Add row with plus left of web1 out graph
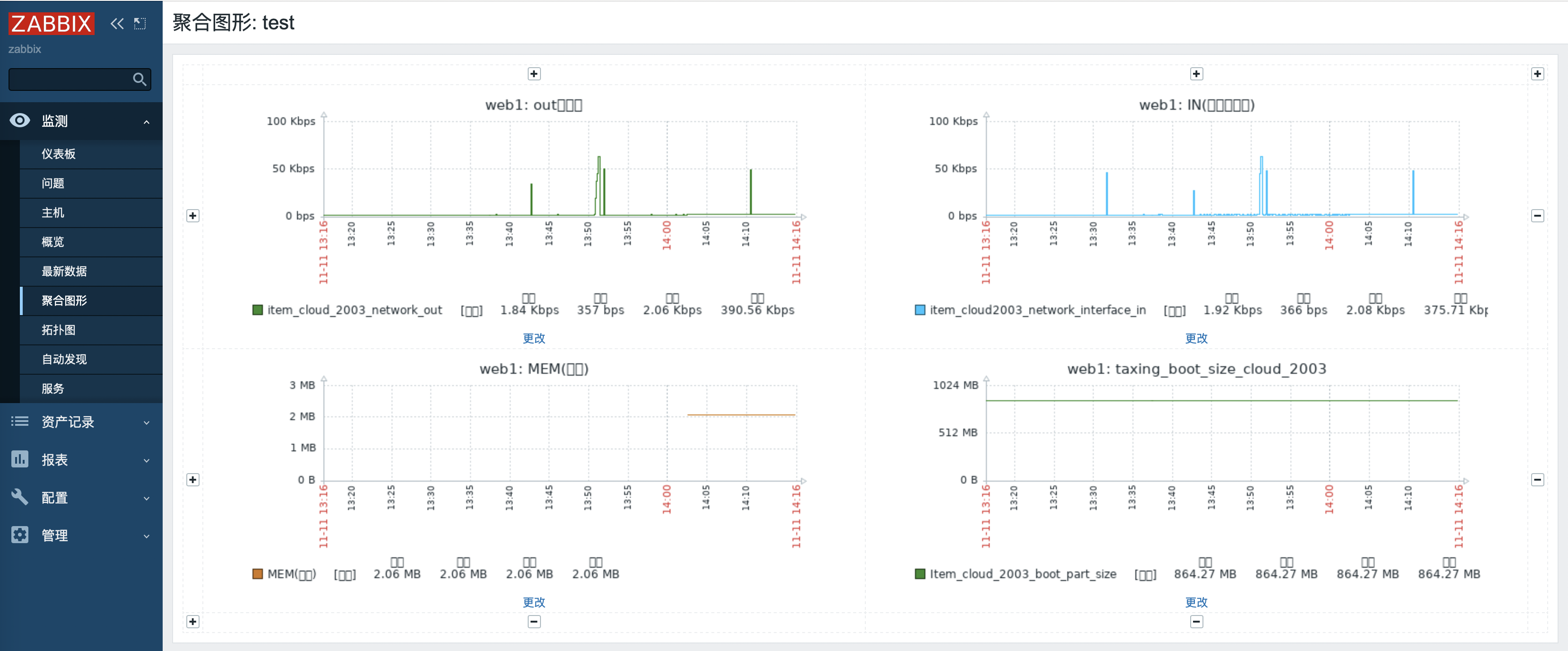Image resolution: width=1568 pixels, height=651 pixels. pos(193,216)
